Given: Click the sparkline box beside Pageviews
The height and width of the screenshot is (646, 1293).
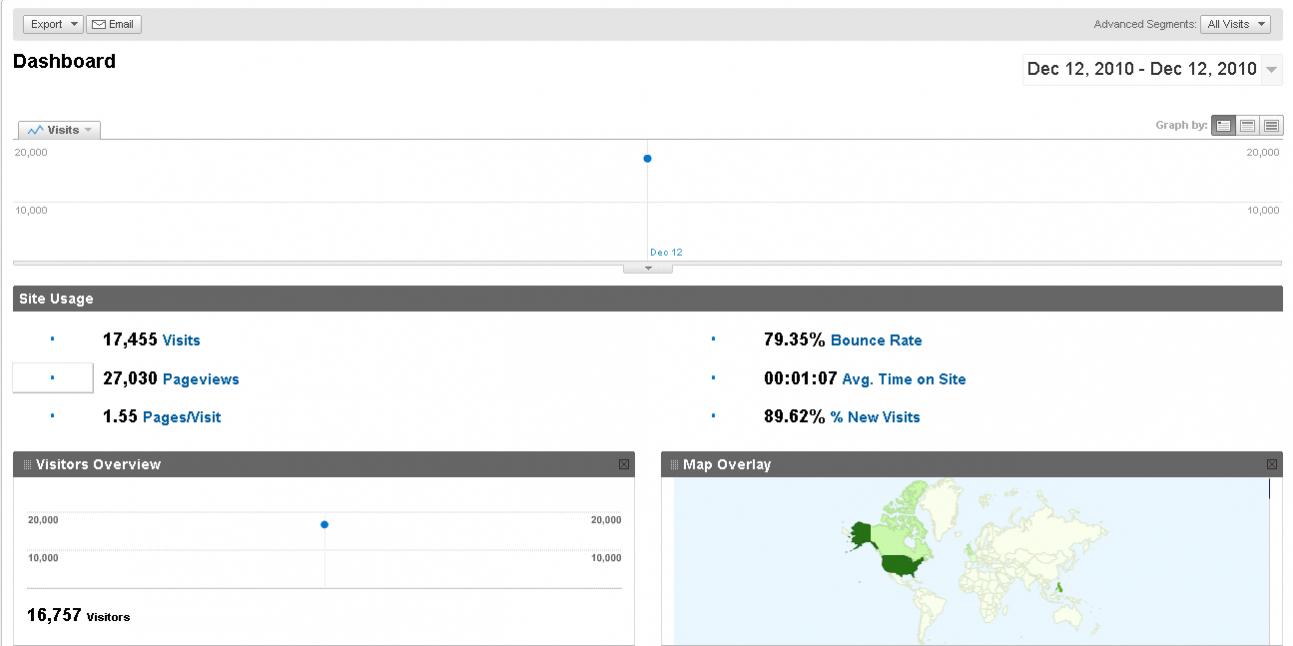Looking at the screenshot, I should [x=52, y=379].
